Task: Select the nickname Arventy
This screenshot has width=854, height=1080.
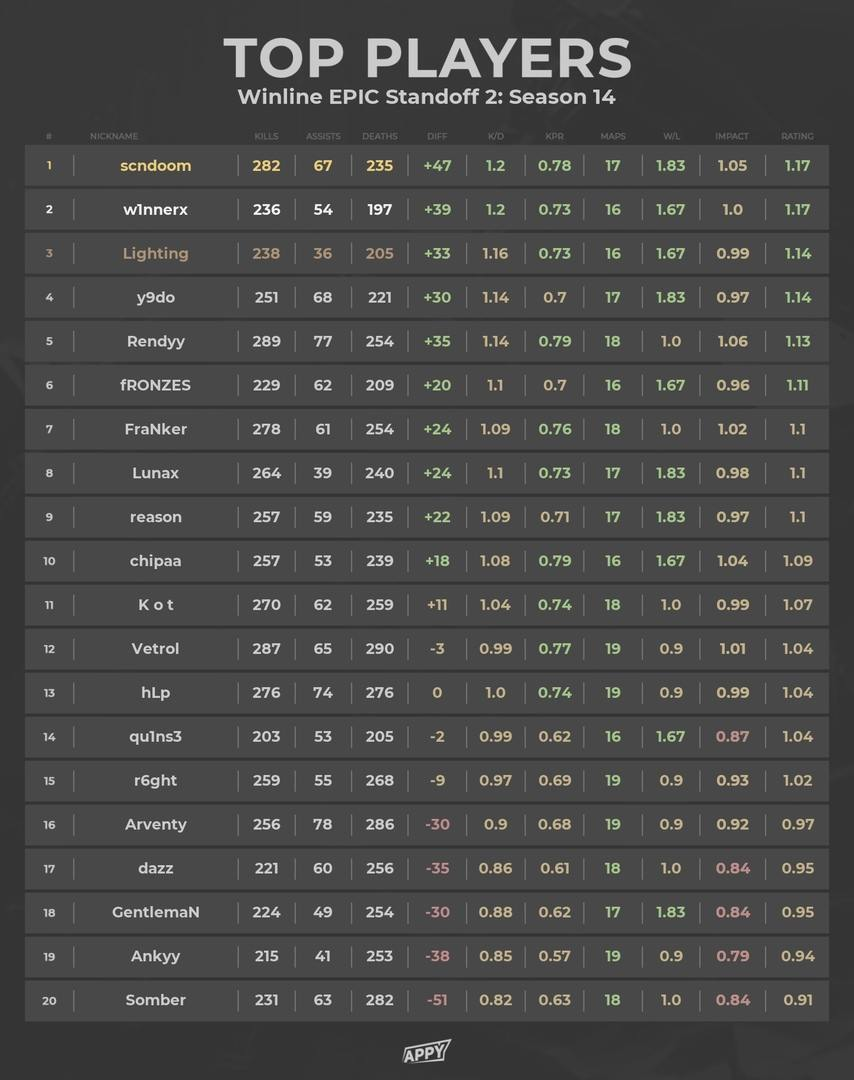Action: pos(156,824)
